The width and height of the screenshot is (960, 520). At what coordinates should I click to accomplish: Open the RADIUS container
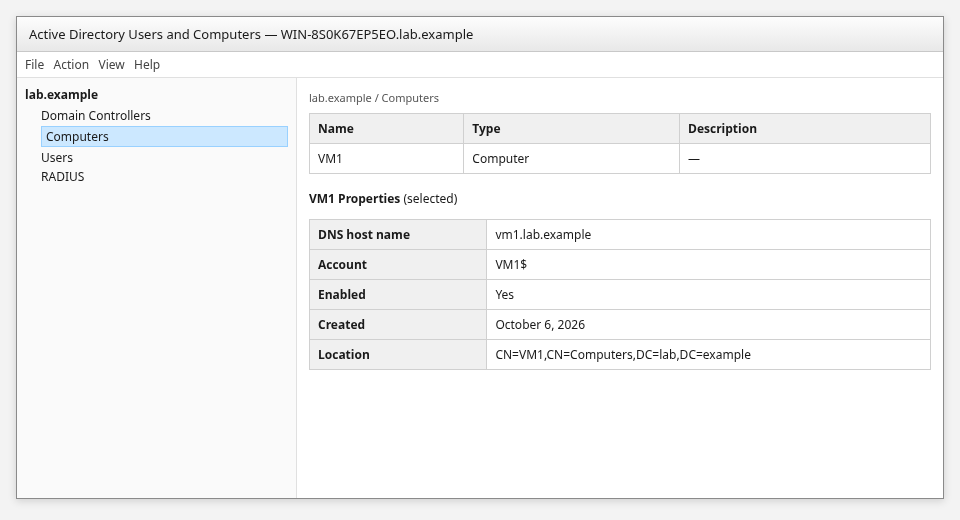pos(62,176)
